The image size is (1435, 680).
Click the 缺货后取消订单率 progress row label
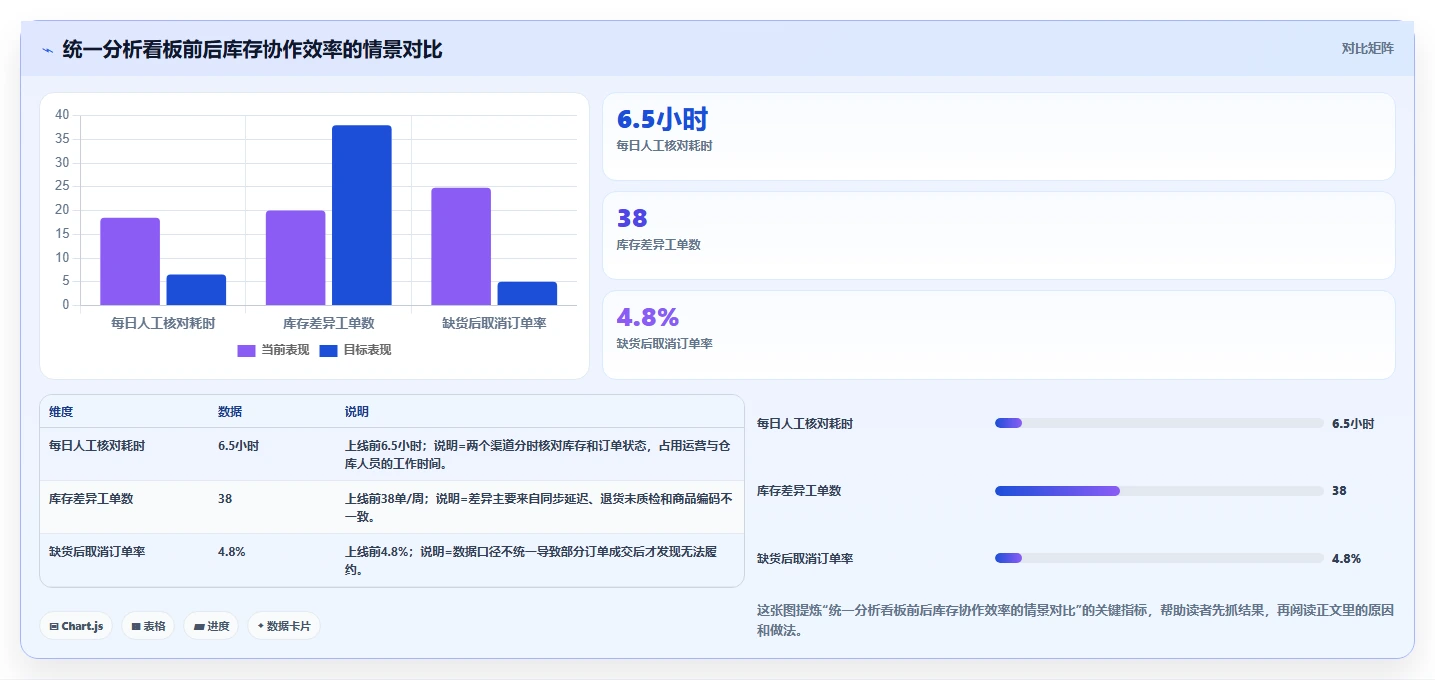[805, 559]
